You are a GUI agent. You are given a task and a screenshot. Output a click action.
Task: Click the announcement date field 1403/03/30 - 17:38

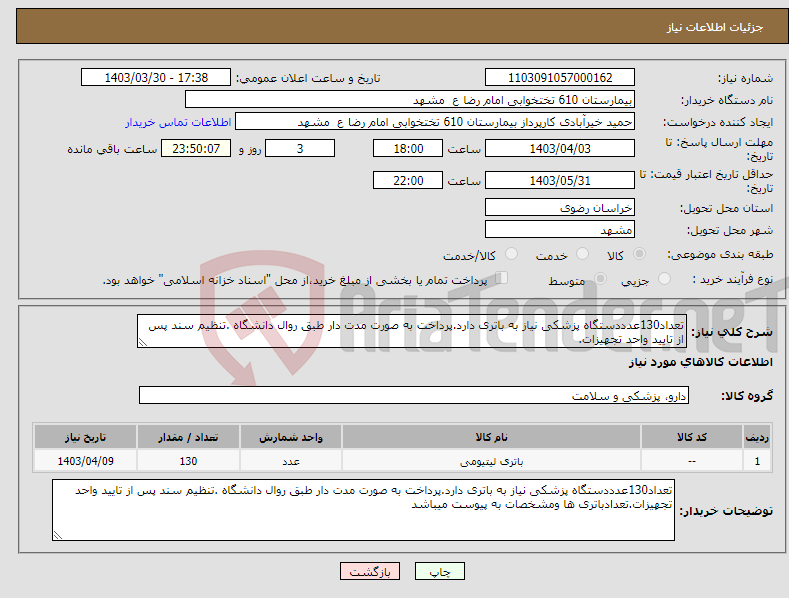(156, 78)
